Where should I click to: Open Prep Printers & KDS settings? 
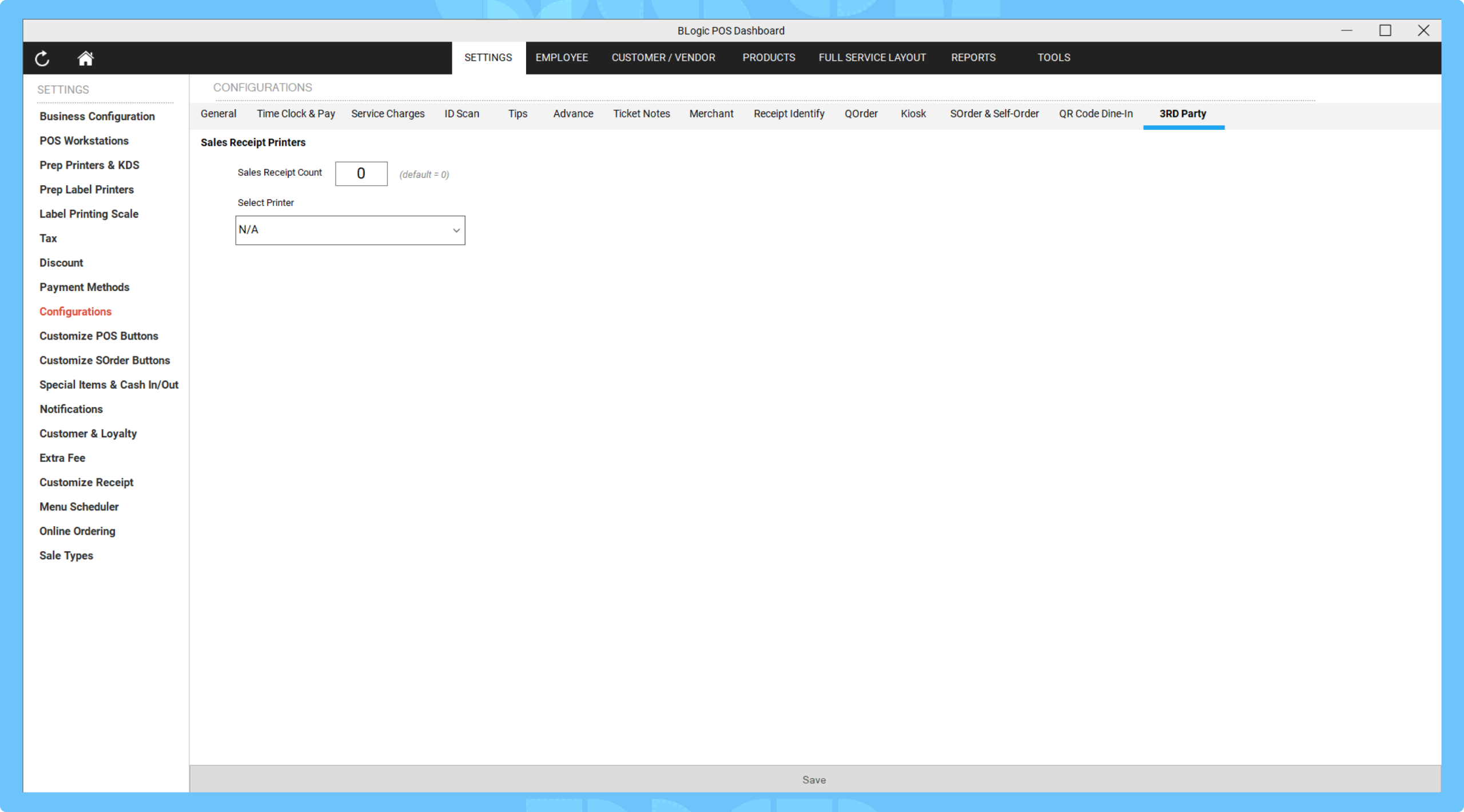(89, 165)
